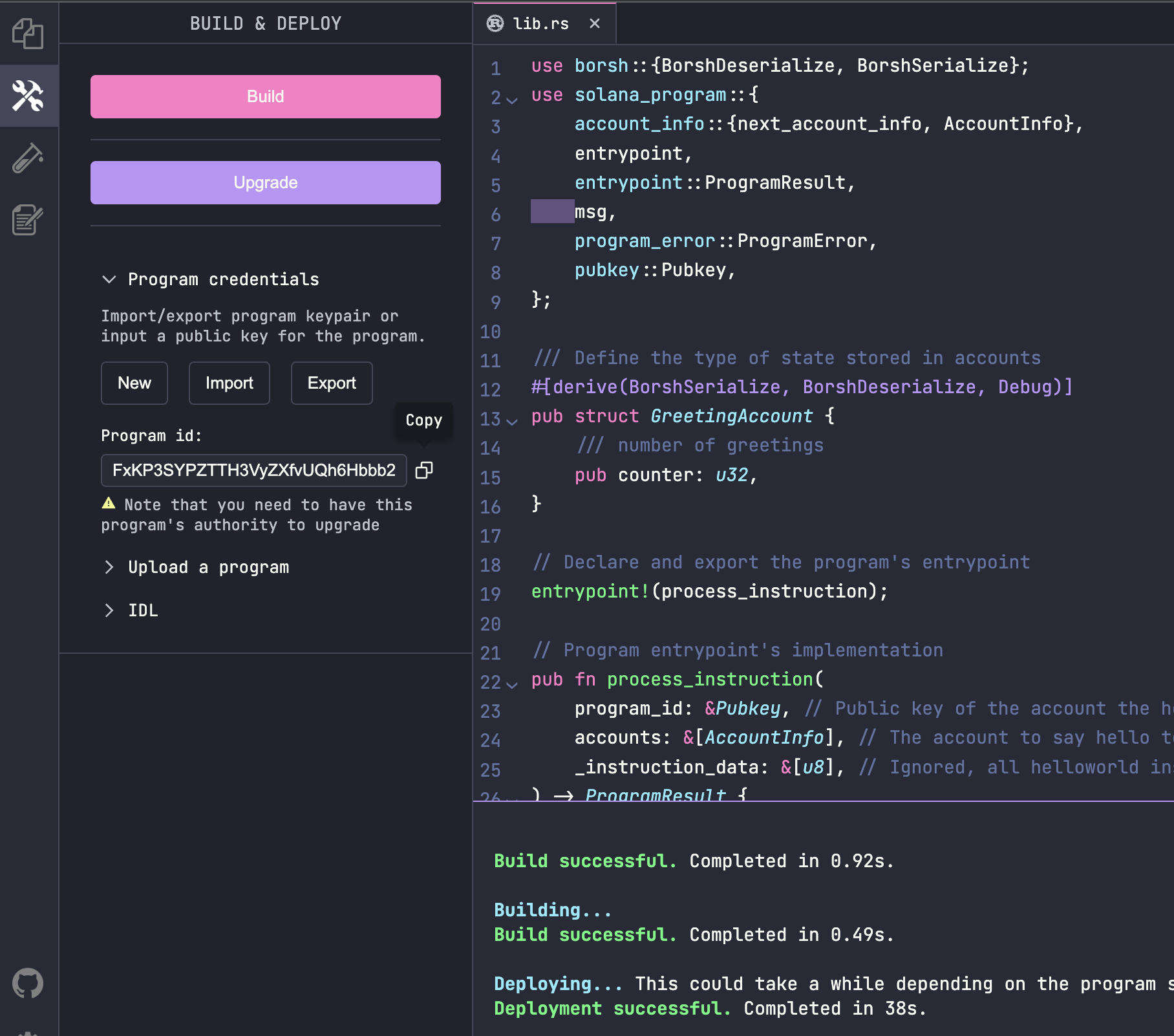The image size is (1174, 1036).
Task: Copy the program id with clipboard icon
Action: 424,470
